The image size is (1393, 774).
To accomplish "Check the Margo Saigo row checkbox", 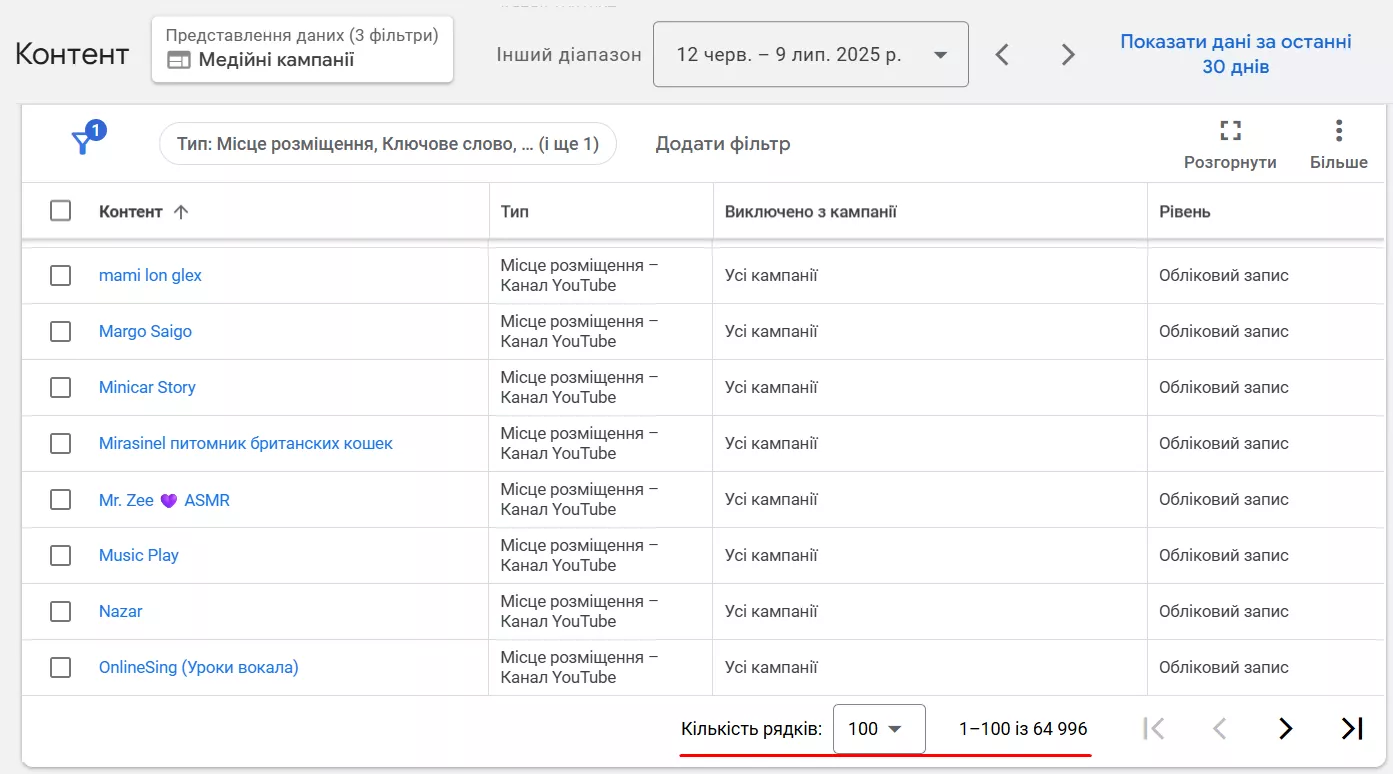I will coord(61,331).
